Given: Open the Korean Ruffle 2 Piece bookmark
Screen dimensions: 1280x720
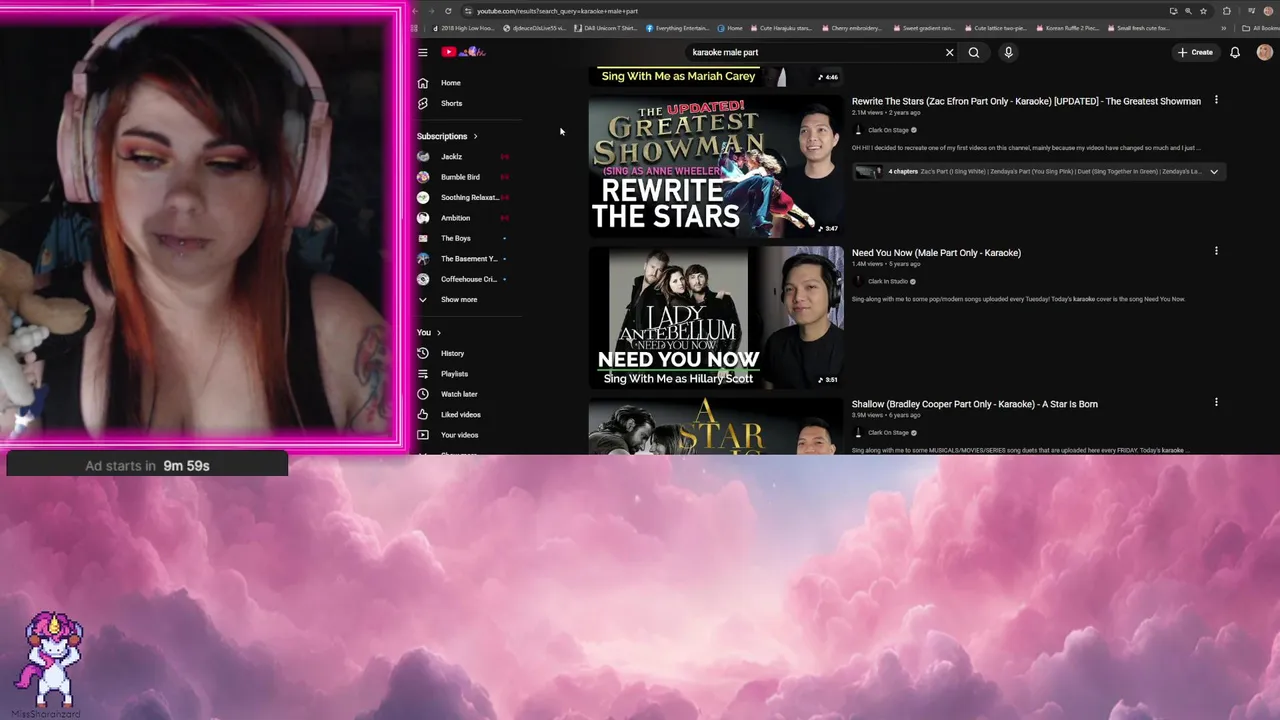Looking at the screenshot, I should 1067,28.
